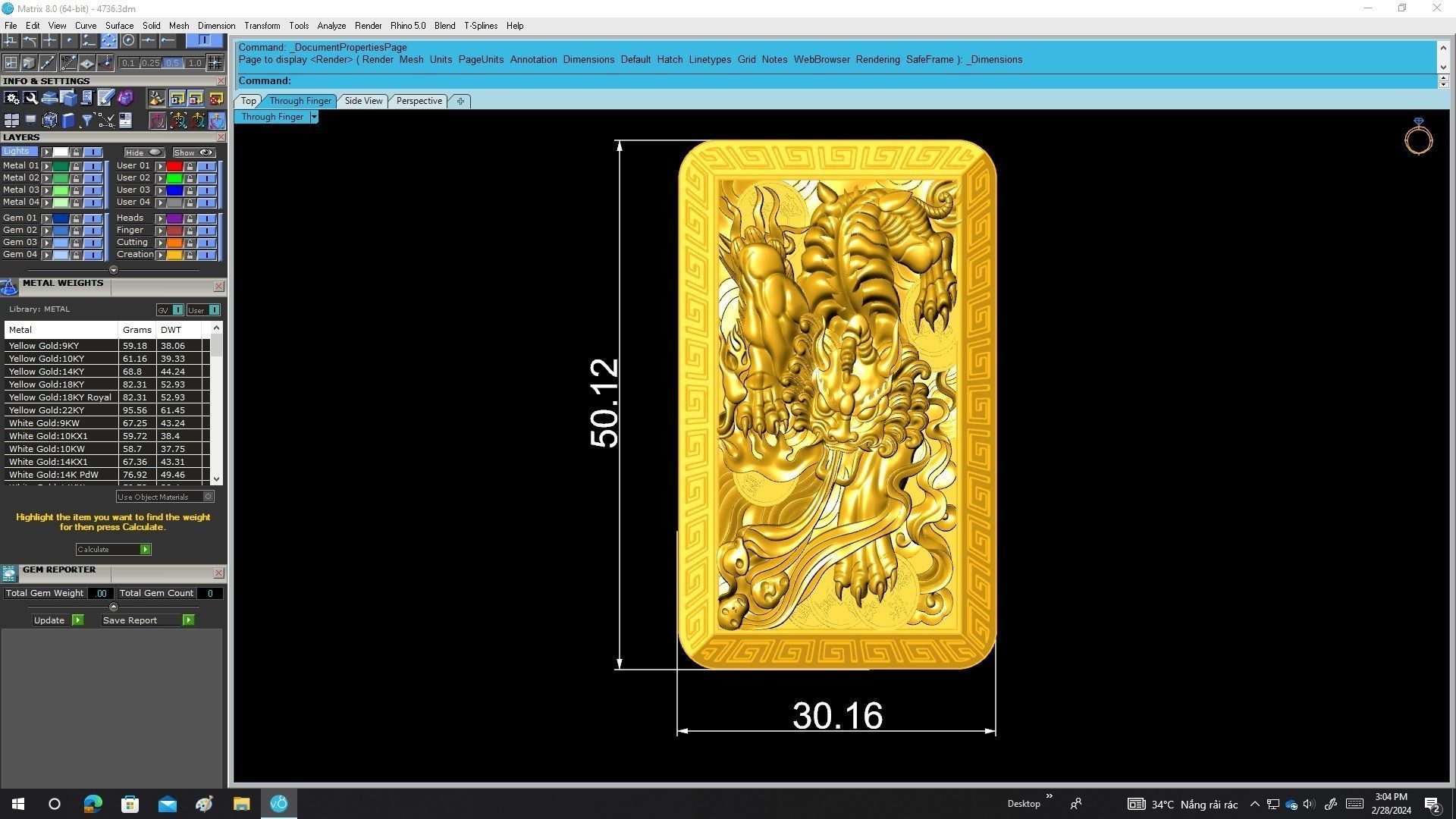Image resolution: width=1456 pixels, height=819 pixels.
Task: Expand the Metal 01 layer arrow
Action: pyautogui.click(x=46, y=166)
